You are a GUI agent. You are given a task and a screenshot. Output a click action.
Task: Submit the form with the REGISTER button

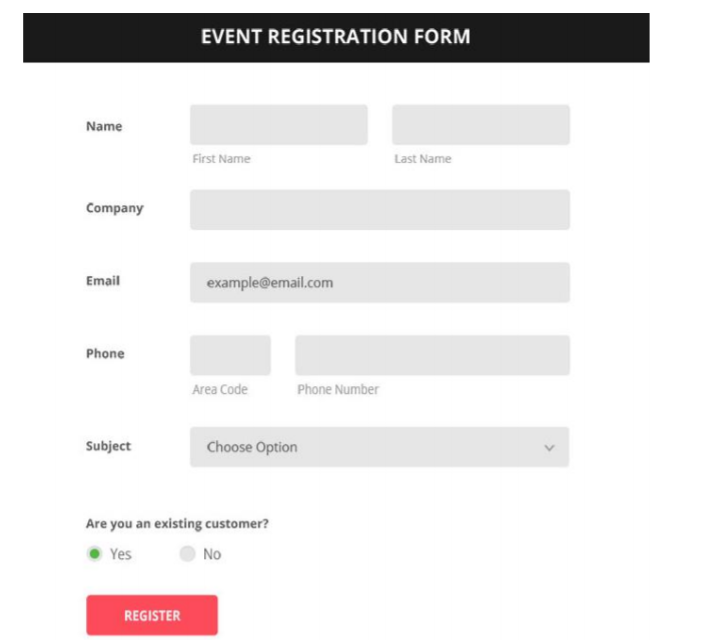point(152,615)
